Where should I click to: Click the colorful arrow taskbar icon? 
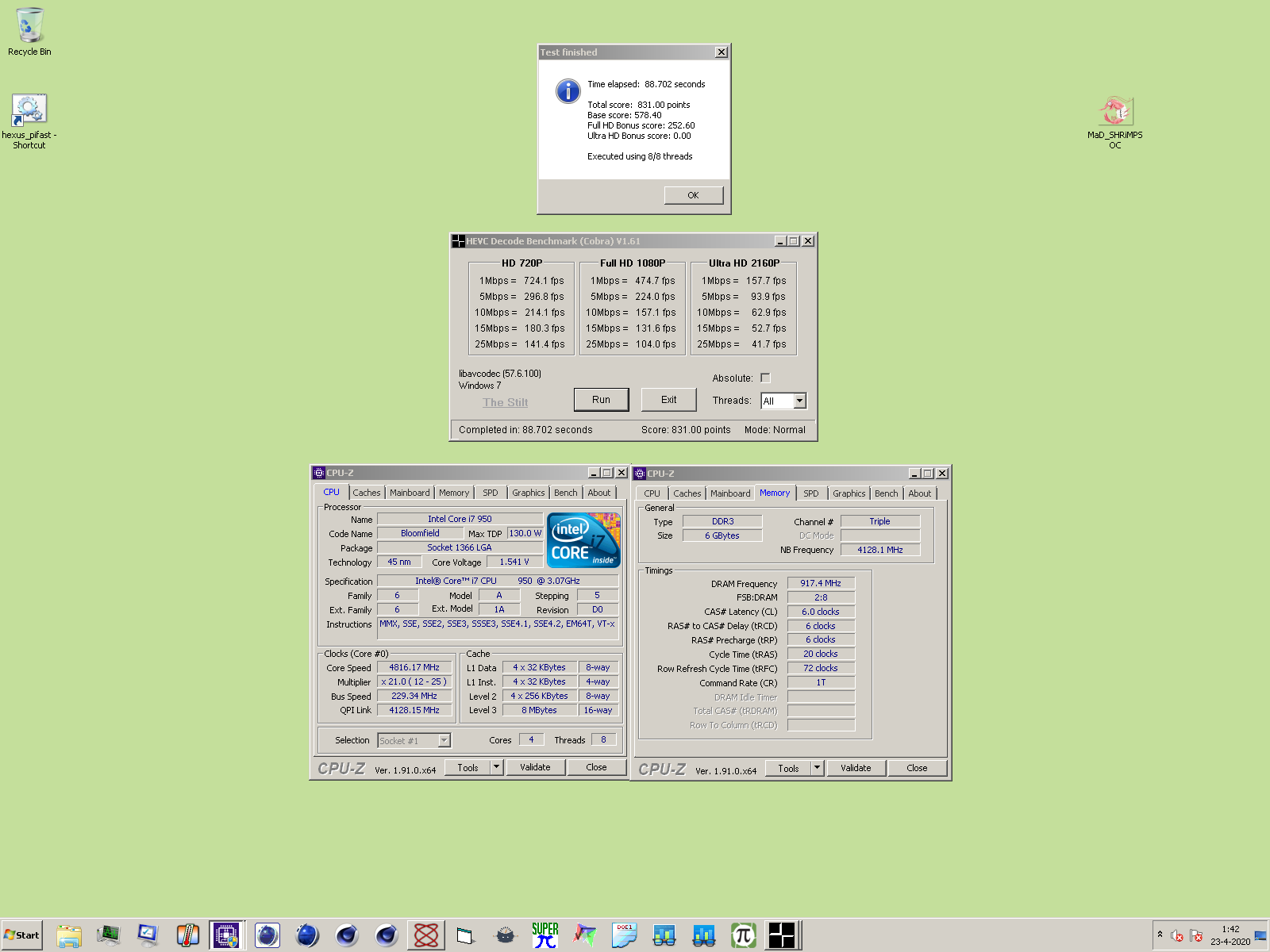tap(585, 935)
